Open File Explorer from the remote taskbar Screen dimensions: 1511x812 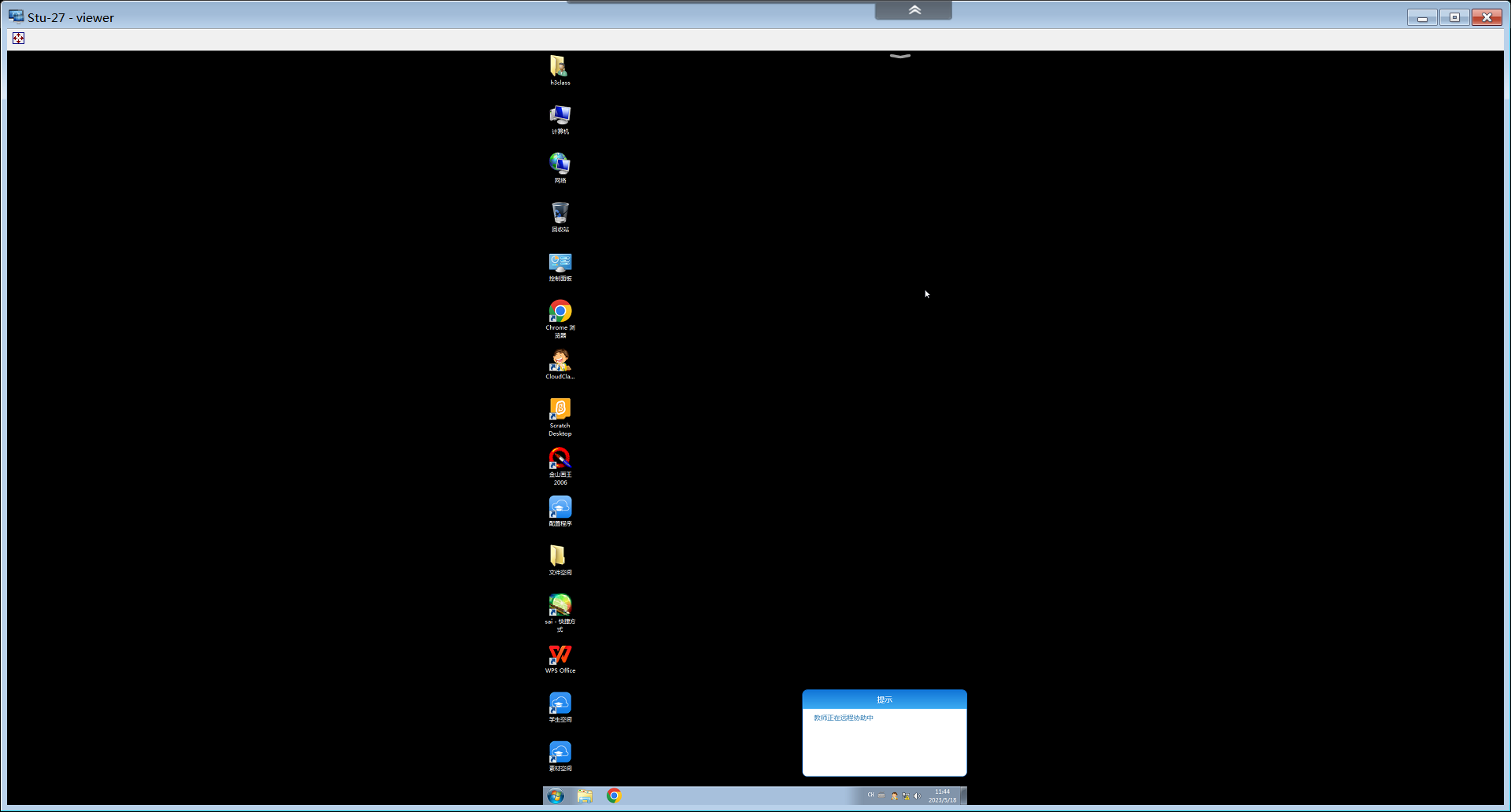tap(585, 795)
